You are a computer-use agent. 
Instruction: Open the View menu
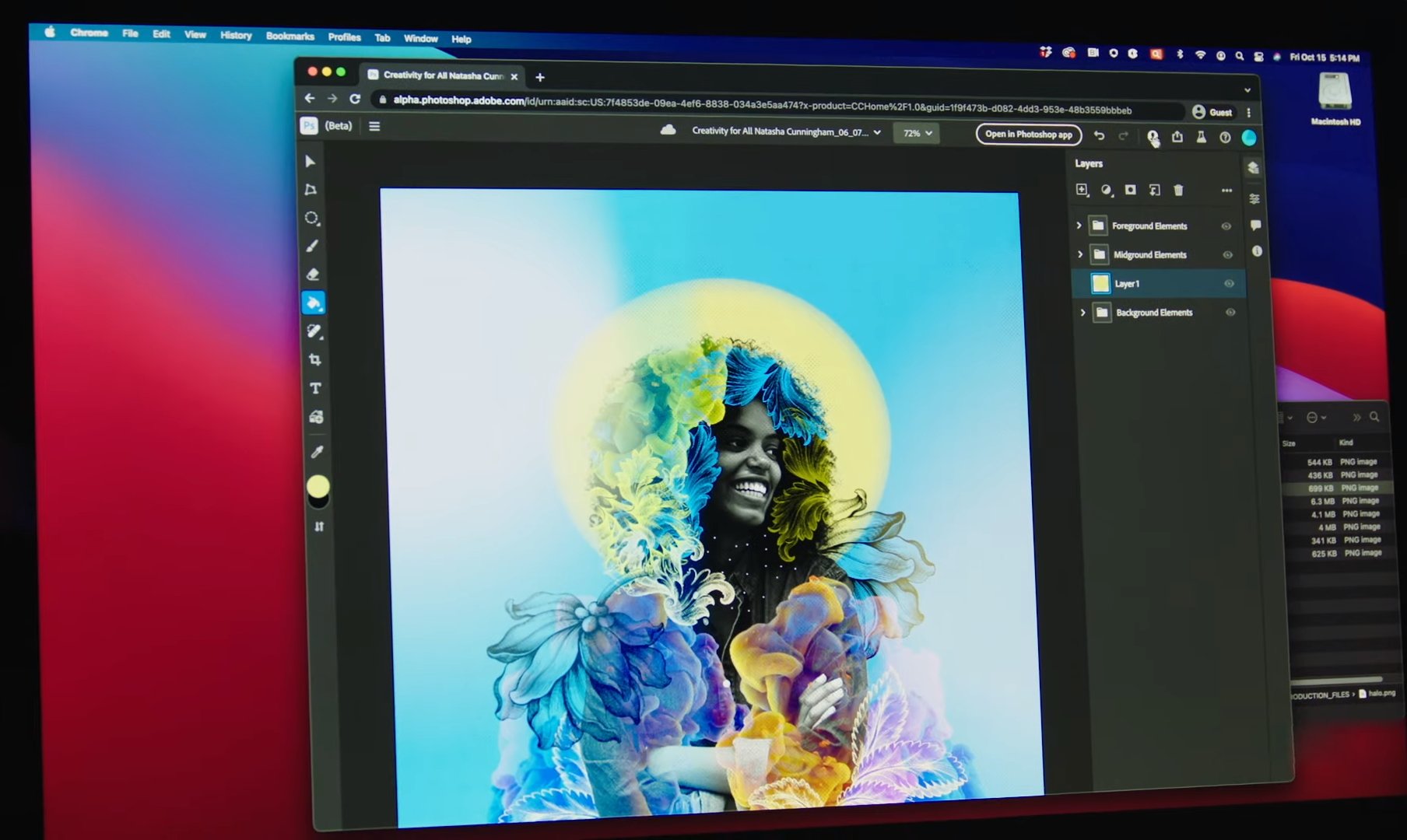(x=195, y=34)
